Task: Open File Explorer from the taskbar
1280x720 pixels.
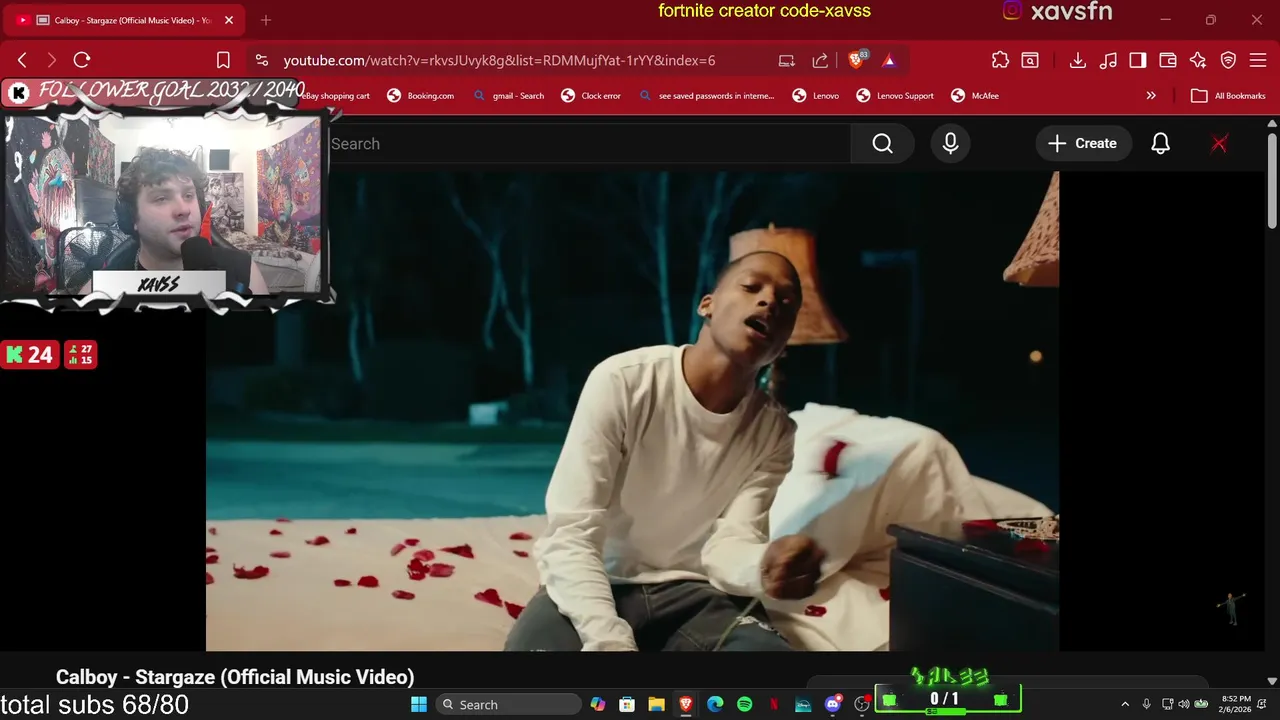Action: pos(656,704)
